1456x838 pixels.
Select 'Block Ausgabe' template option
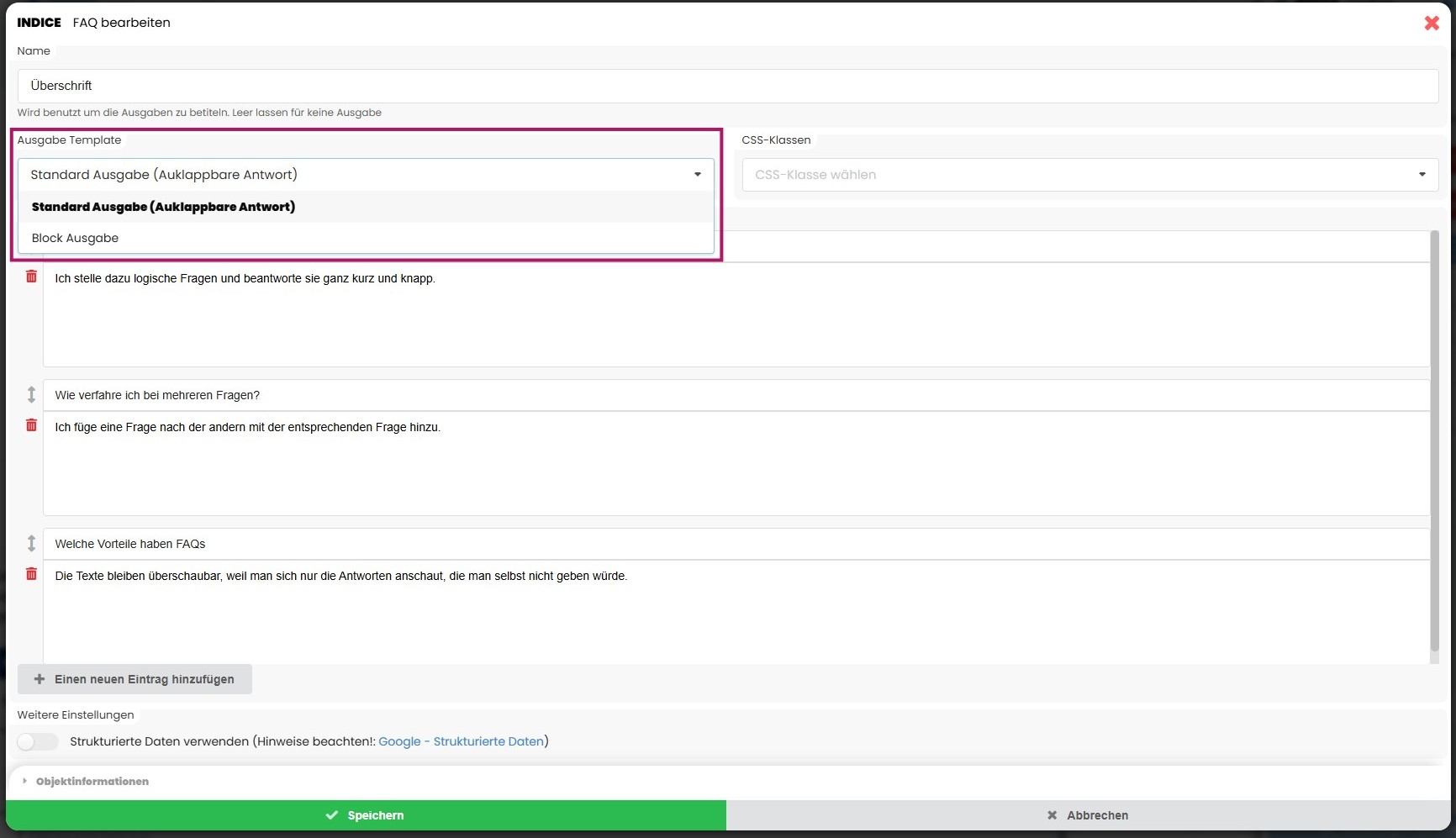pos(75,238)
